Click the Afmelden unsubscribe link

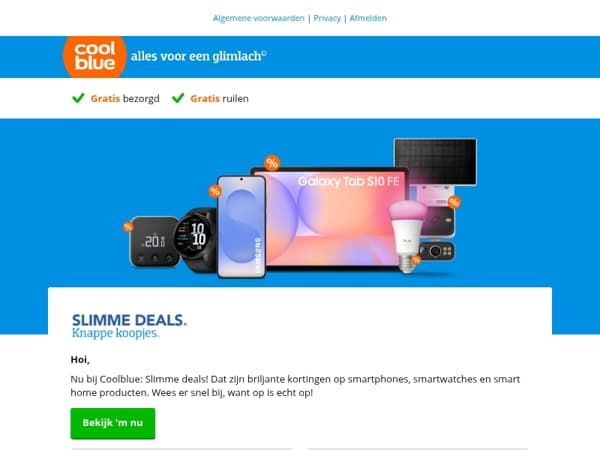pos(368,18)
